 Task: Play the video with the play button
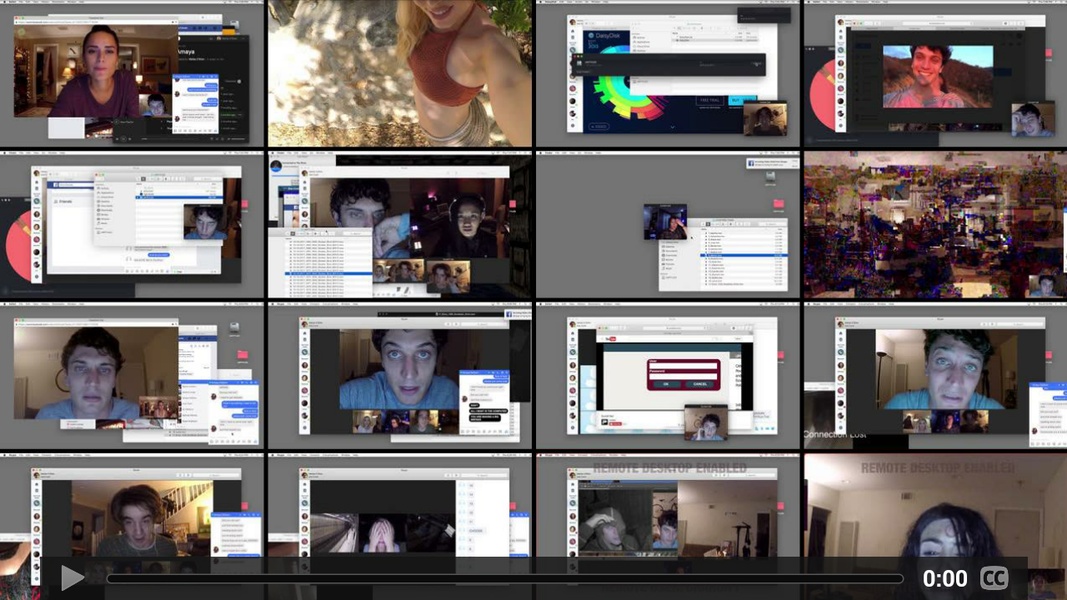[71, 578]
